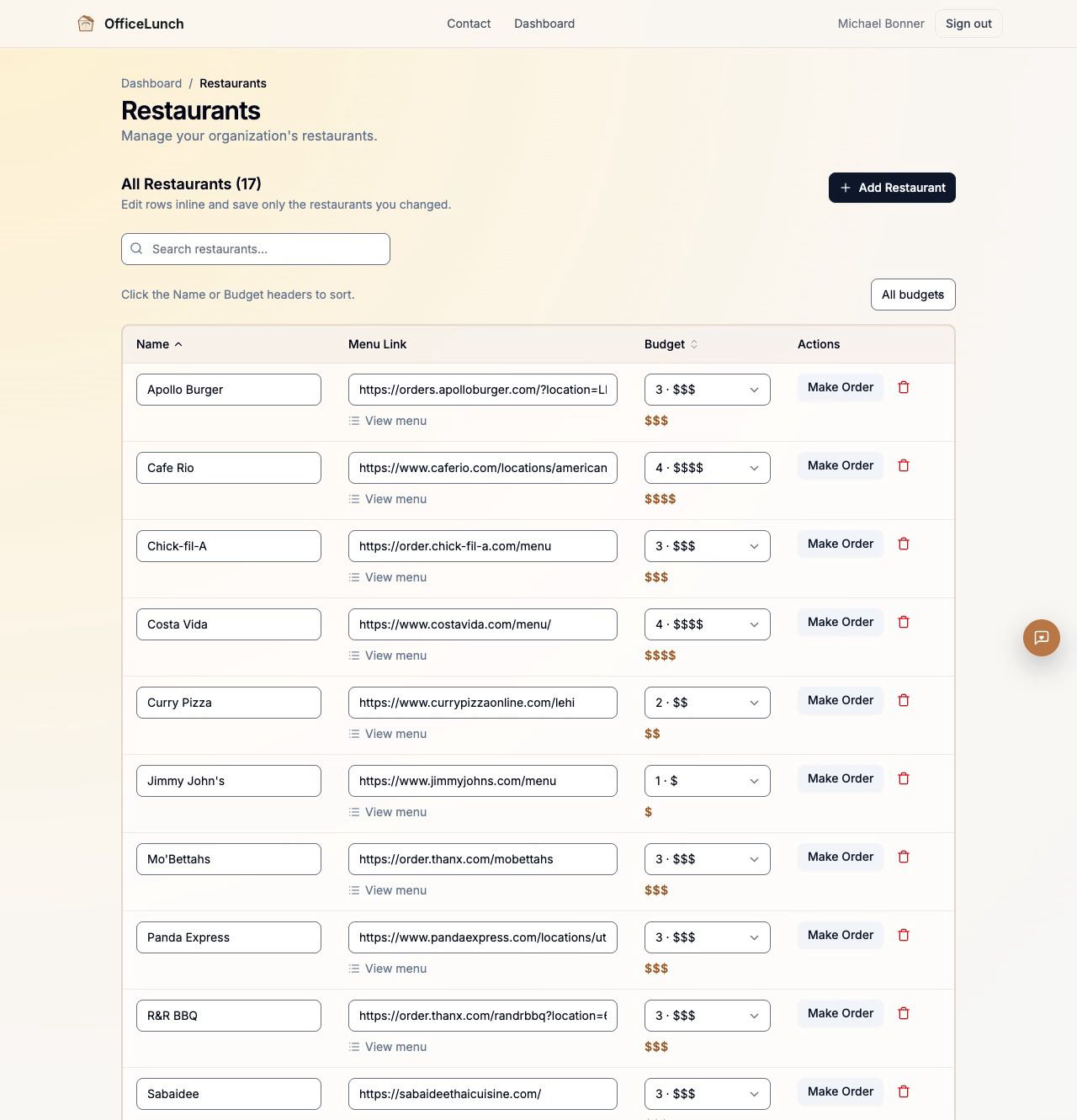Edit the Chick-fil-A name field
Screen dimensions: 1077x1120
click(229, 546)
